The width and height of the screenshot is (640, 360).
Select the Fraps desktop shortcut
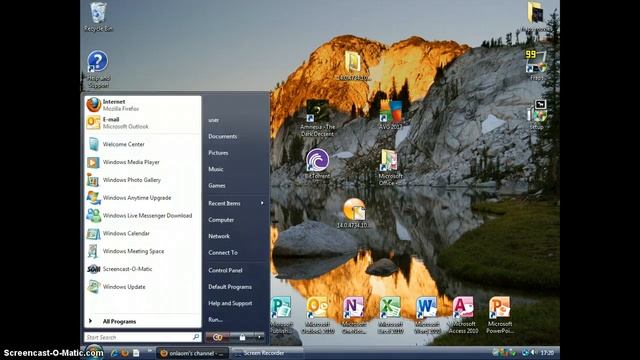[536, 65]
